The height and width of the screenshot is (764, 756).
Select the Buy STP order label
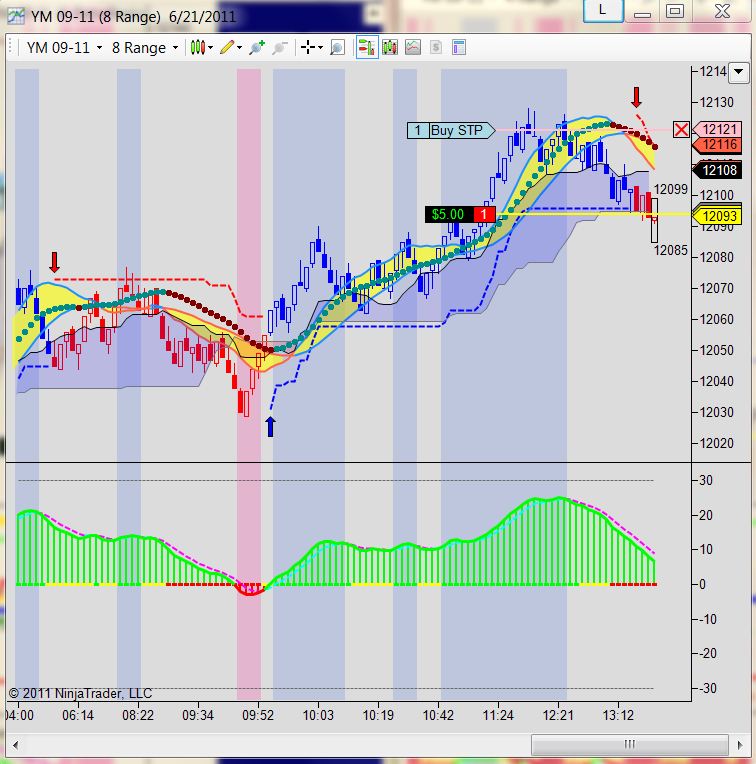pyautogui.click(x=456, y=131)
